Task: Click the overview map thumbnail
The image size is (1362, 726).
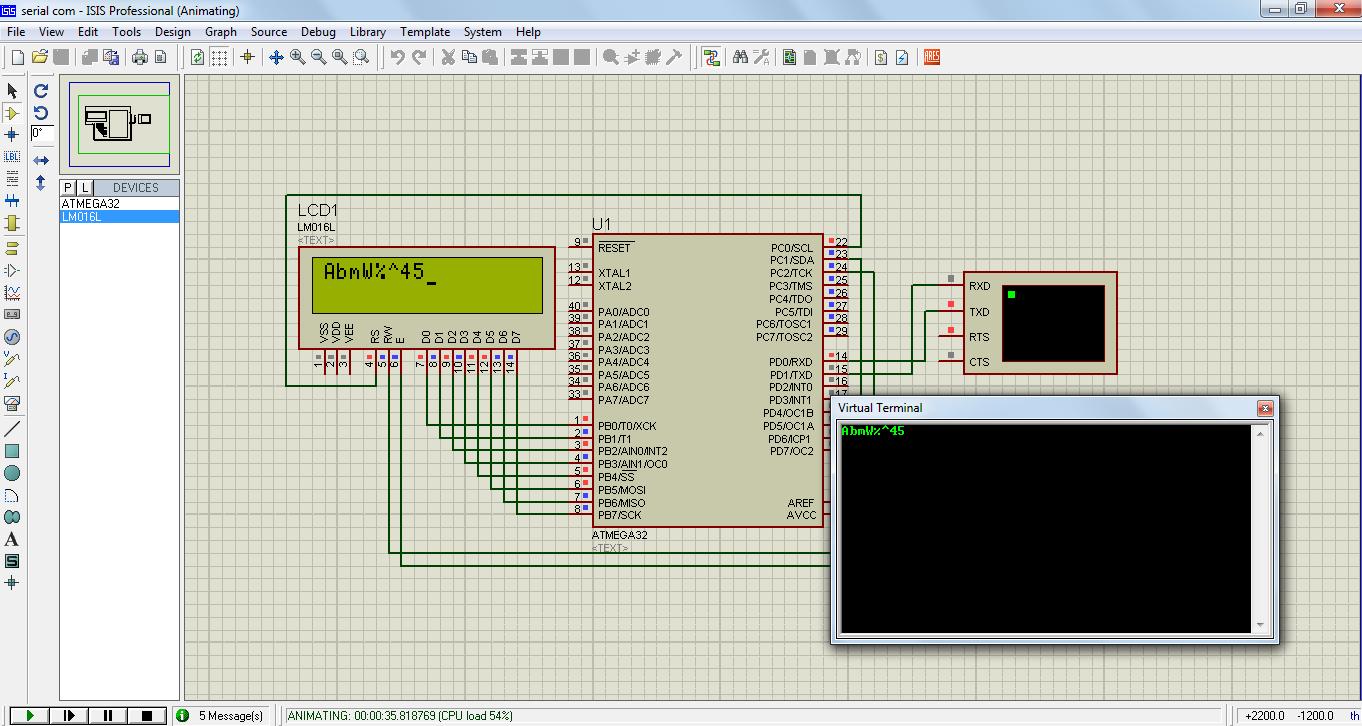Action: (x=119, y=124)
